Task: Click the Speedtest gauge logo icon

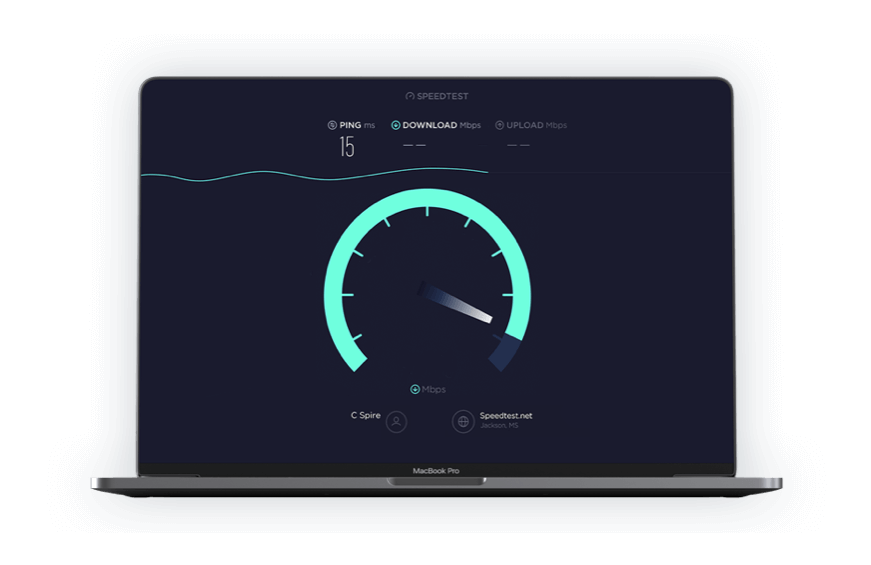Action: (x=410, y=96)
